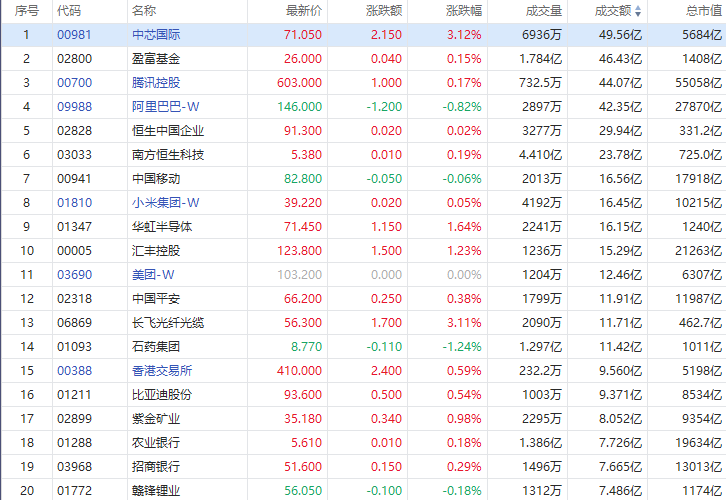Click turnover value 49.56亿

620,35
